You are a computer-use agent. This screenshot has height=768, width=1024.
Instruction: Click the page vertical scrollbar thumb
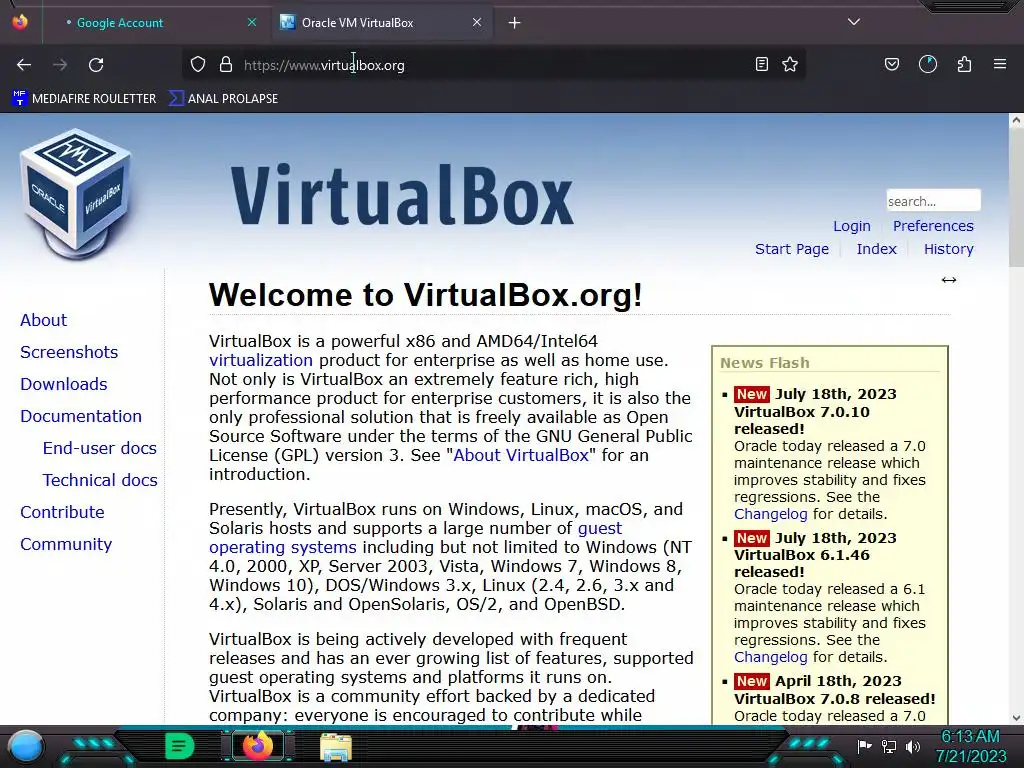1016,197
